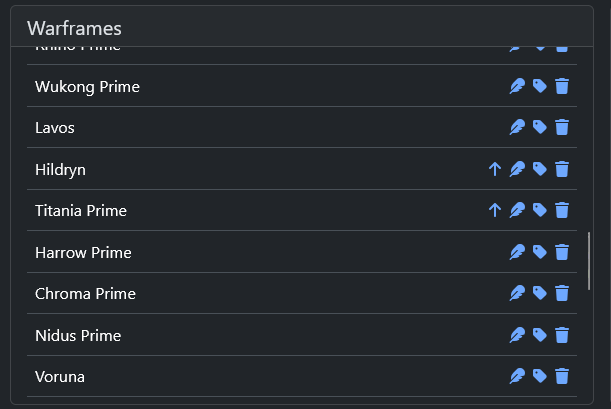Image resolution: width=611 pixels, height=409 pixels.
Task: Click the tag icon for Lavos
Action: (540, 127)
